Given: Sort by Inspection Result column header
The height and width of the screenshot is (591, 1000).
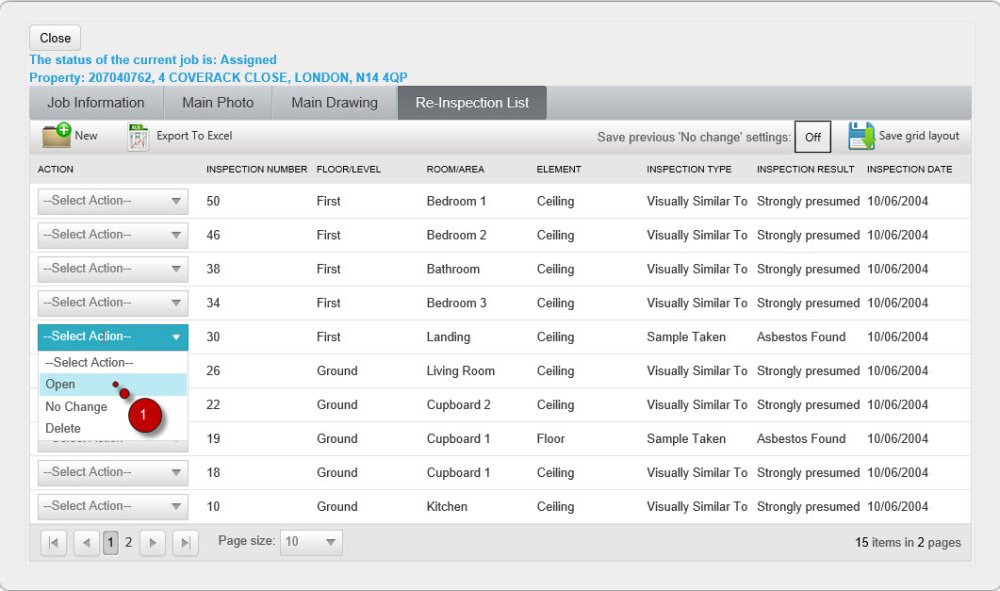Looking at the screenshot, I should pos(805,169).
